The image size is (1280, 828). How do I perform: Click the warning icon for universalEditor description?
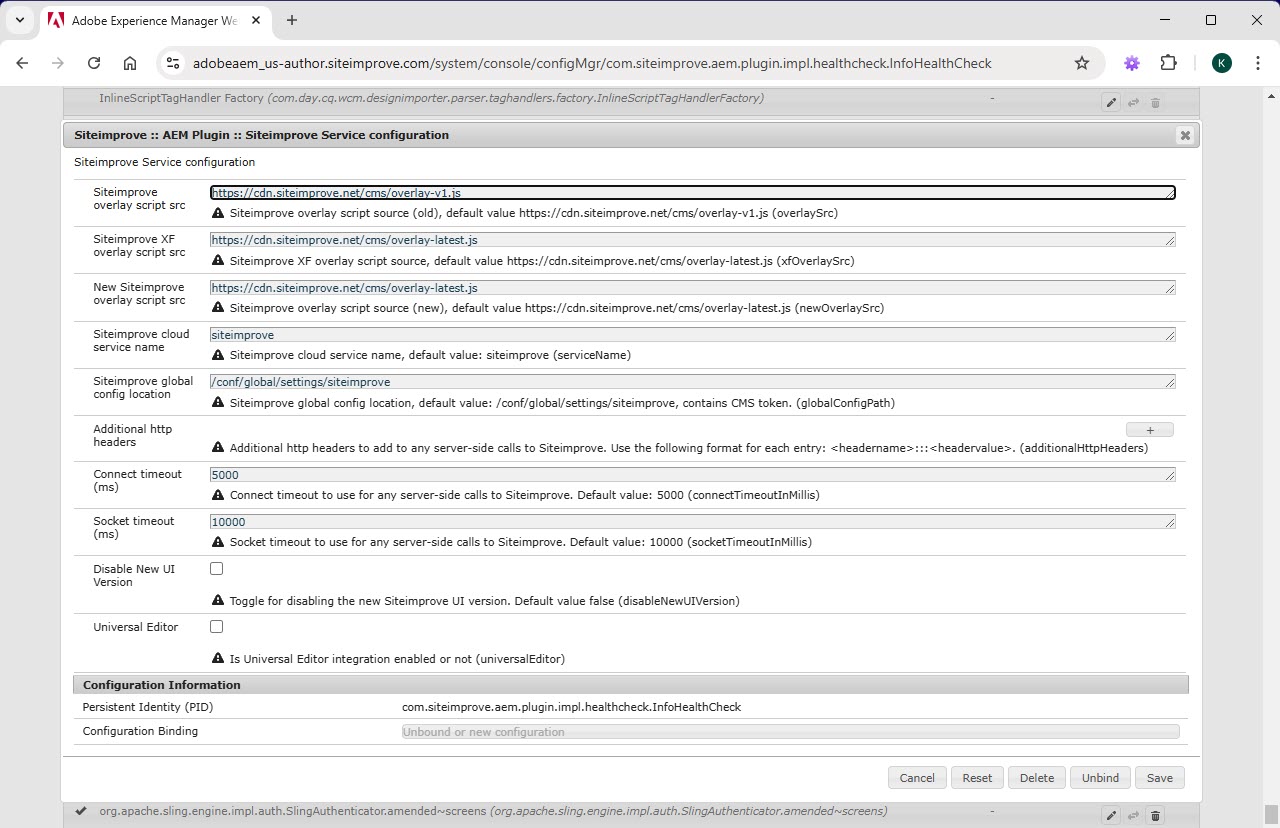(218, 659)
